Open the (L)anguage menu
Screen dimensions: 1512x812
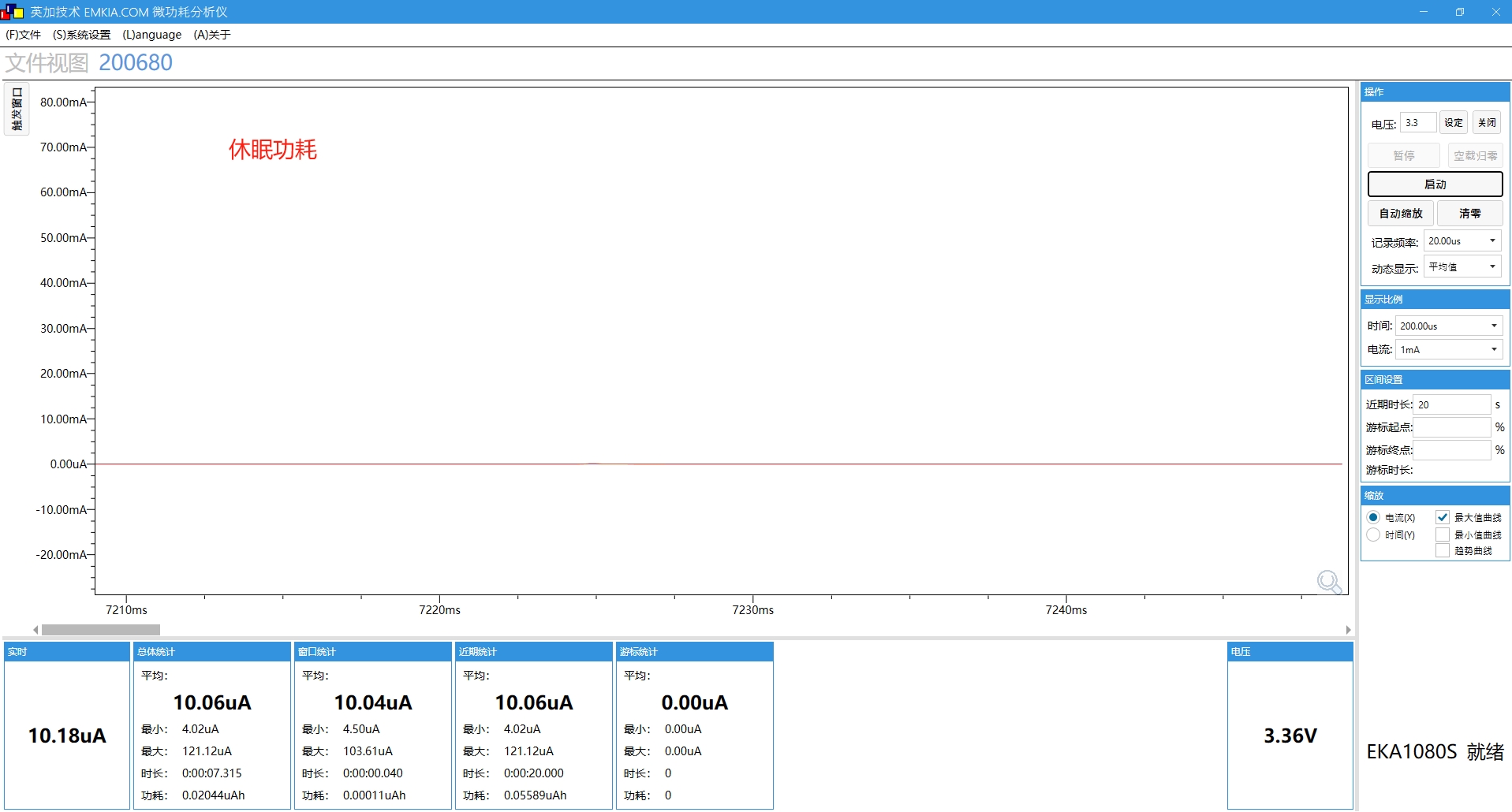tap(152, 35)
